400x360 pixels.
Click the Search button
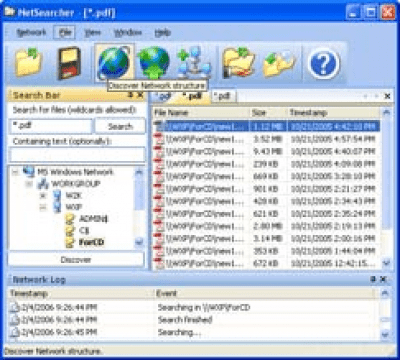120,126
